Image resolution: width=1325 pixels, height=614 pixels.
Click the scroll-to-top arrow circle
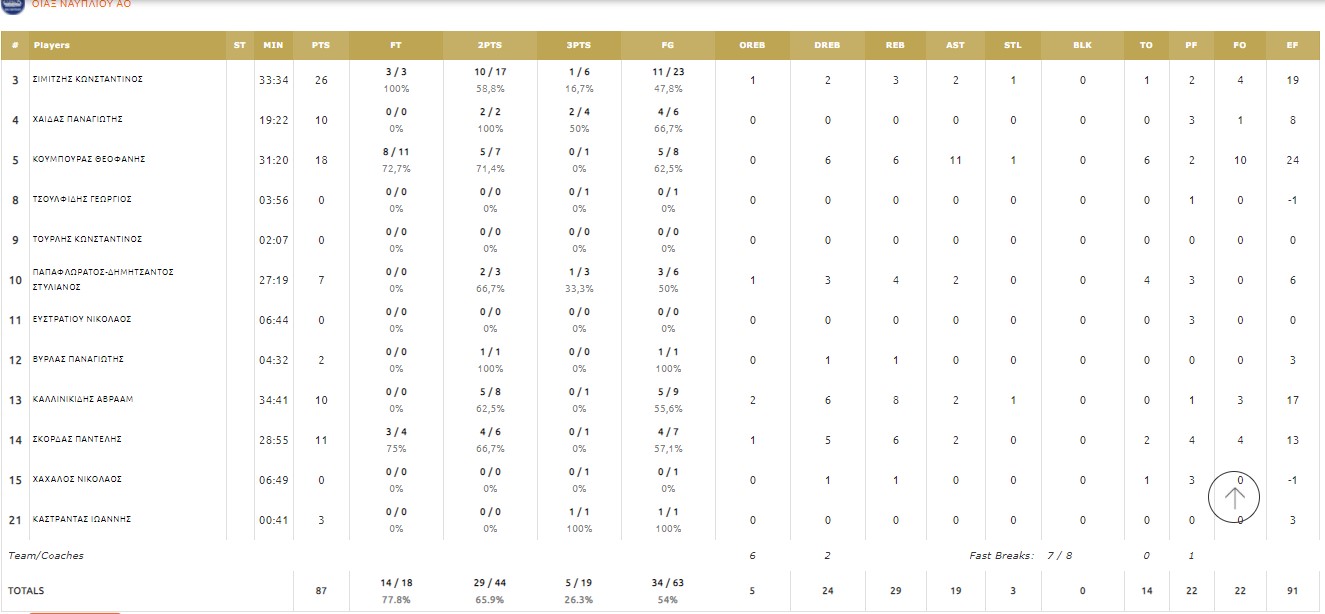1234,497
